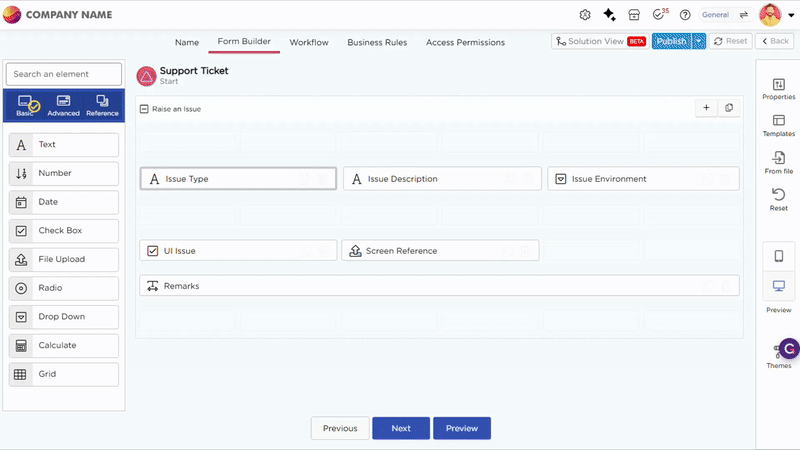Expand the Publish dropdown arrow
The image size is (800, 450).
click(699, 41)
